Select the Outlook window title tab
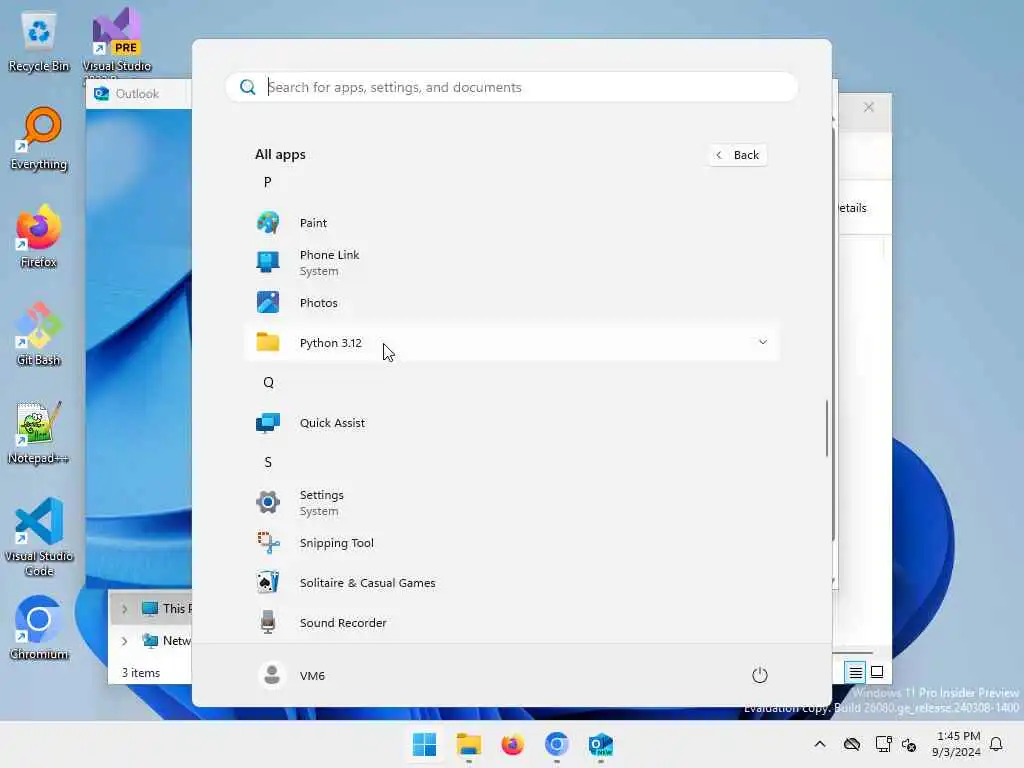The width and height of the screenshot is (1024, 768). pos(136,93)
